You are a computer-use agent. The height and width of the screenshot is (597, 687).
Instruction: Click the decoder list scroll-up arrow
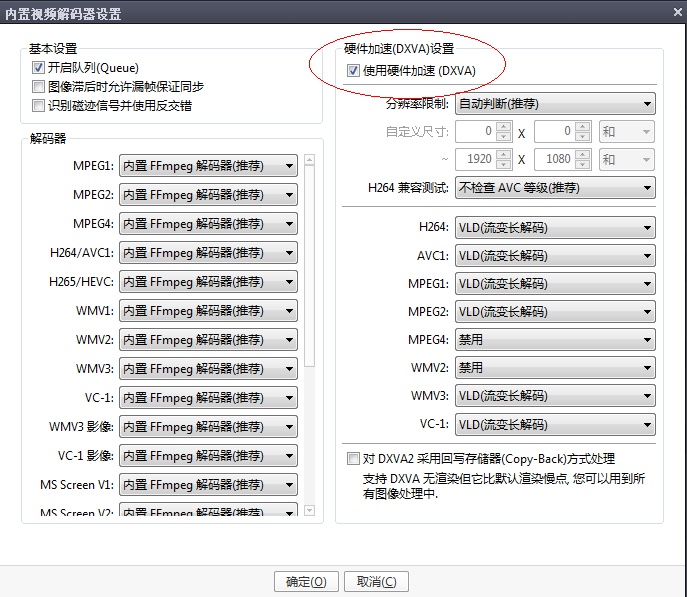coord(309,160)
